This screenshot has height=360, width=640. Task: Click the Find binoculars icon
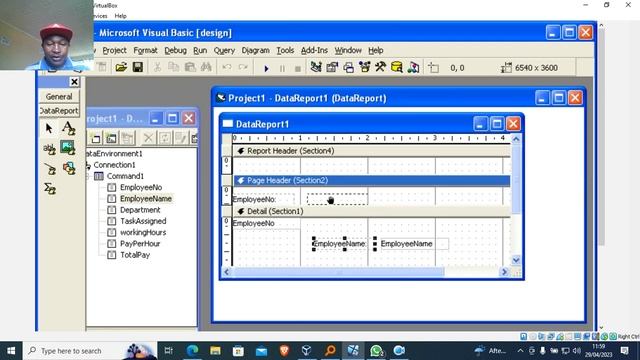tap(206, 67)
